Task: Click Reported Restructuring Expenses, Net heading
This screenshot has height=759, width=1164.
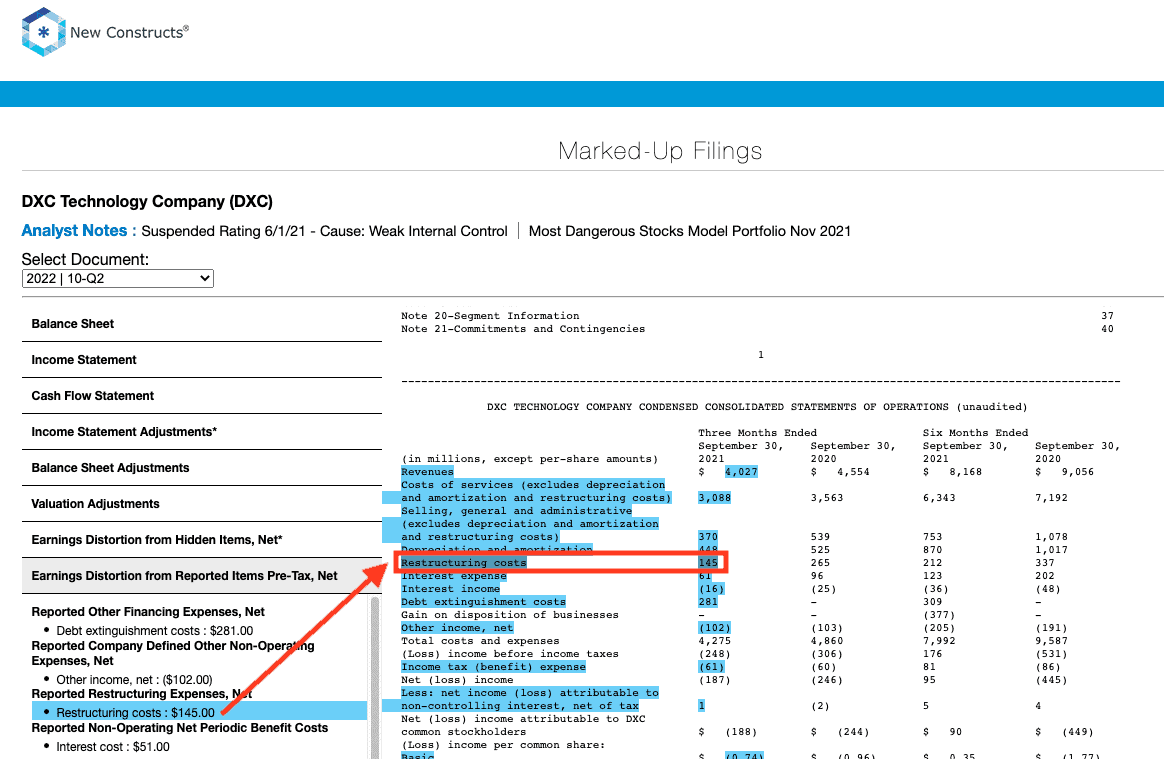Action: pos(142,694)
